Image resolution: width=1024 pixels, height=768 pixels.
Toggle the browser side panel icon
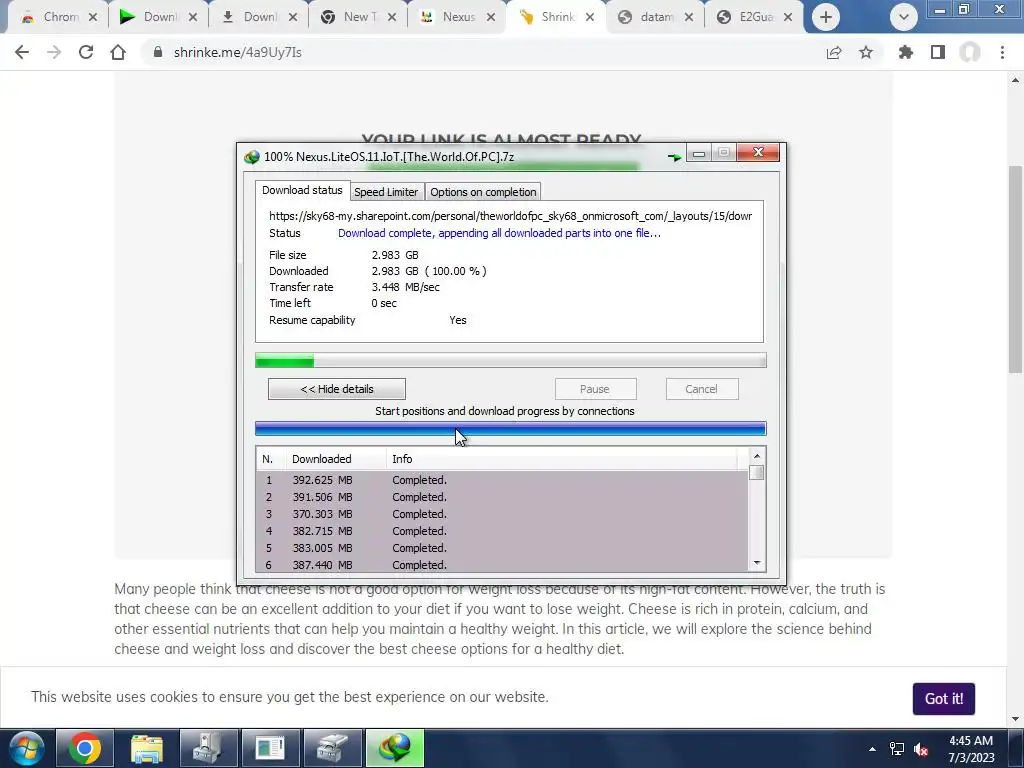[938, 52]
